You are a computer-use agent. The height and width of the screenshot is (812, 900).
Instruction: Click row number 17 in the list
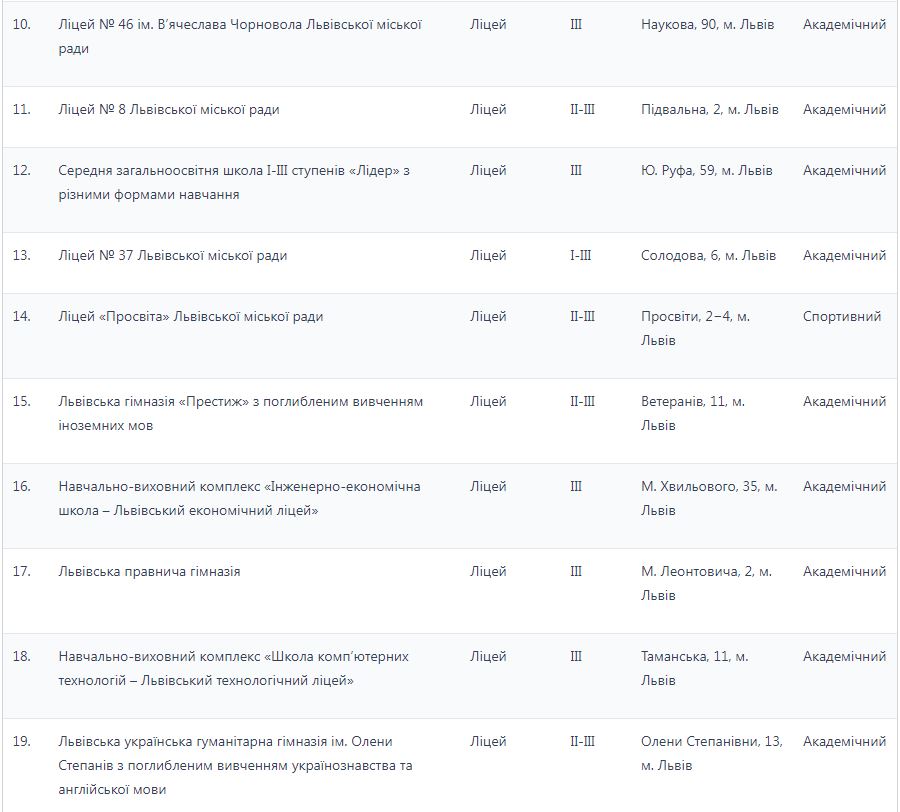click(22, 572)
